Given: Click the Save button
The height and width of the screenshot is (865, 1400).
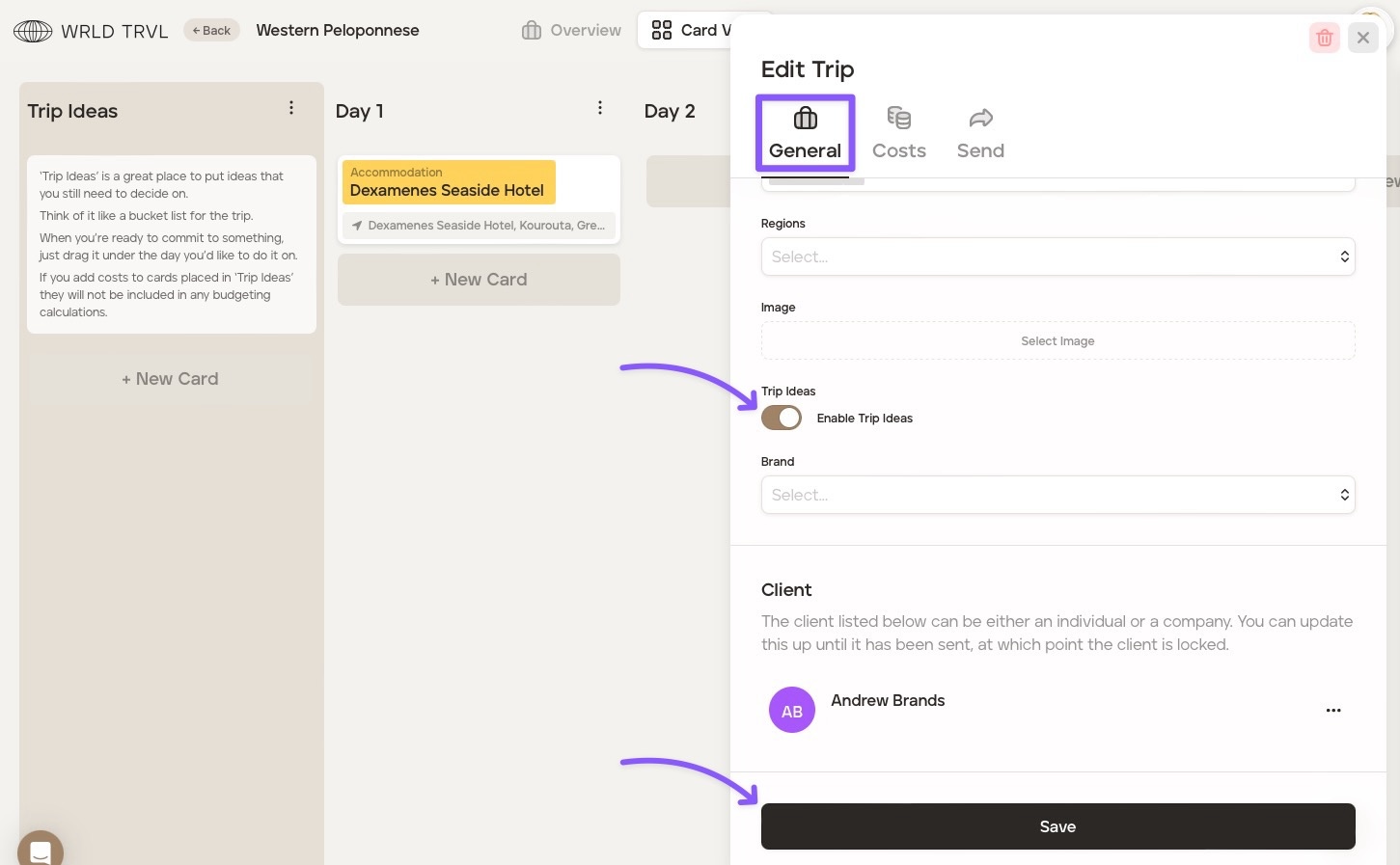Looking at the screenshot, I should 1057,826.
